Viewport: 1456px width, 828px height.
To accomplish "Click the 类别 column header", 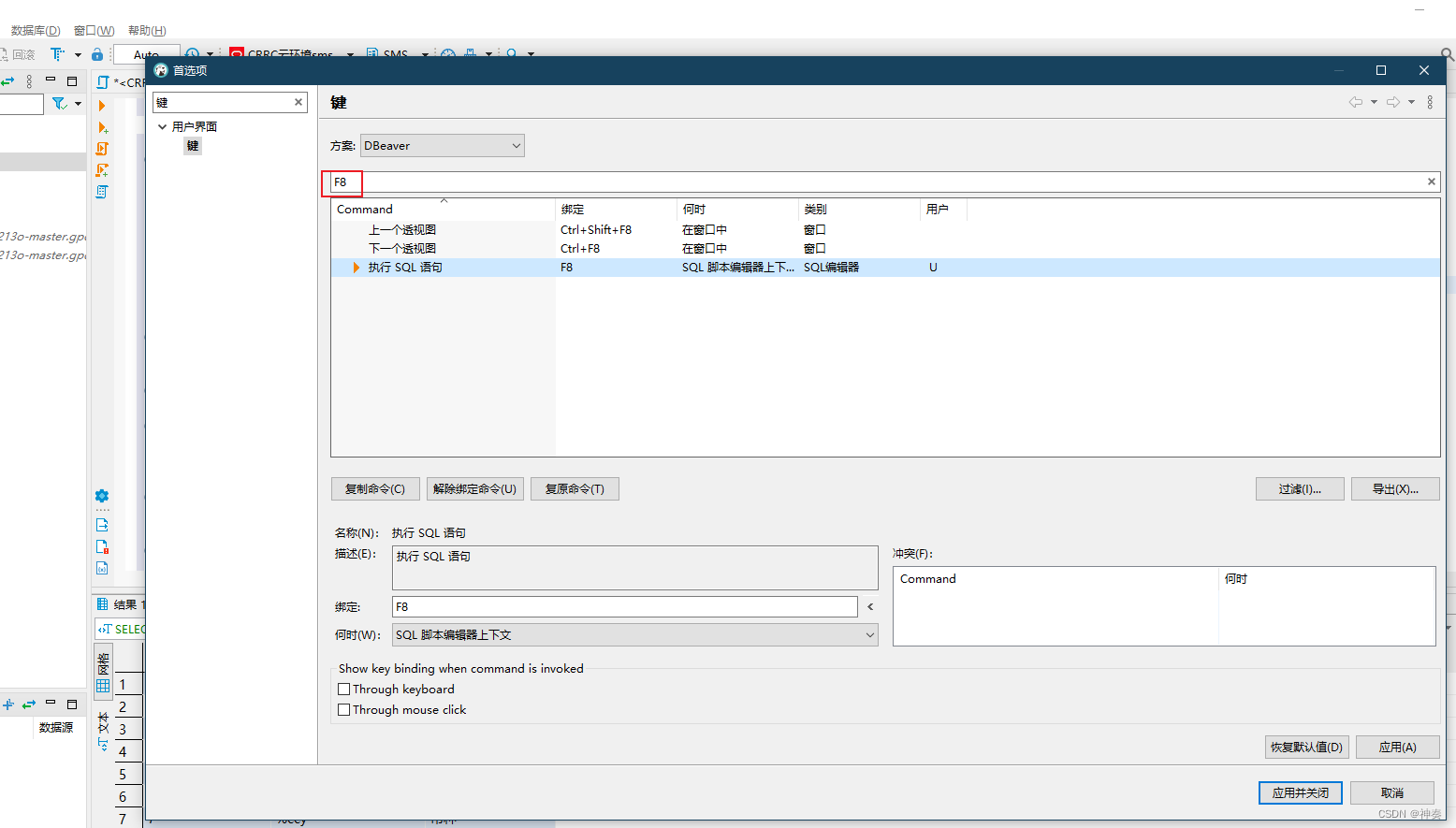I will [x=859, y=209].
